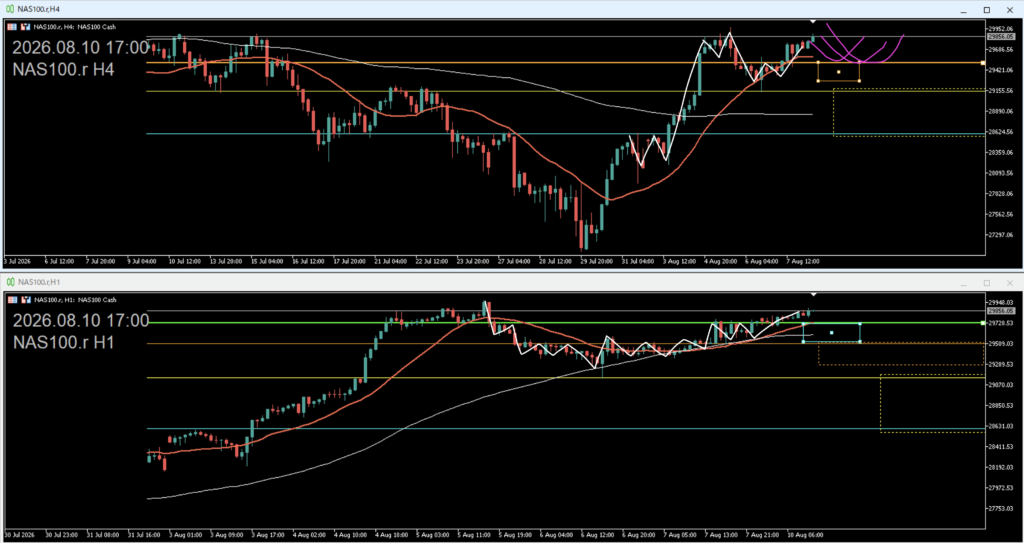Viewport: 1024px width, 543px height.
Task: Click price 28624.56 on the H4 price scale
Action: (x=1001, y=132)
